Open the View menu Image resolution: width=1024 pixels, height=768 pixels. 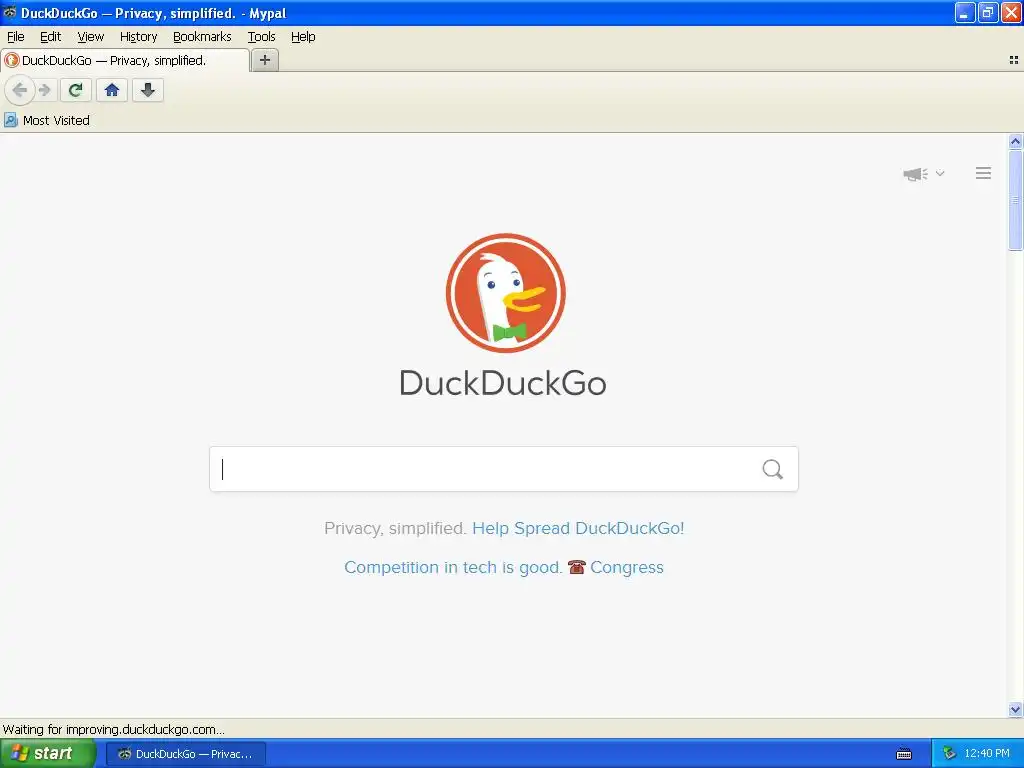pos(90,37)
